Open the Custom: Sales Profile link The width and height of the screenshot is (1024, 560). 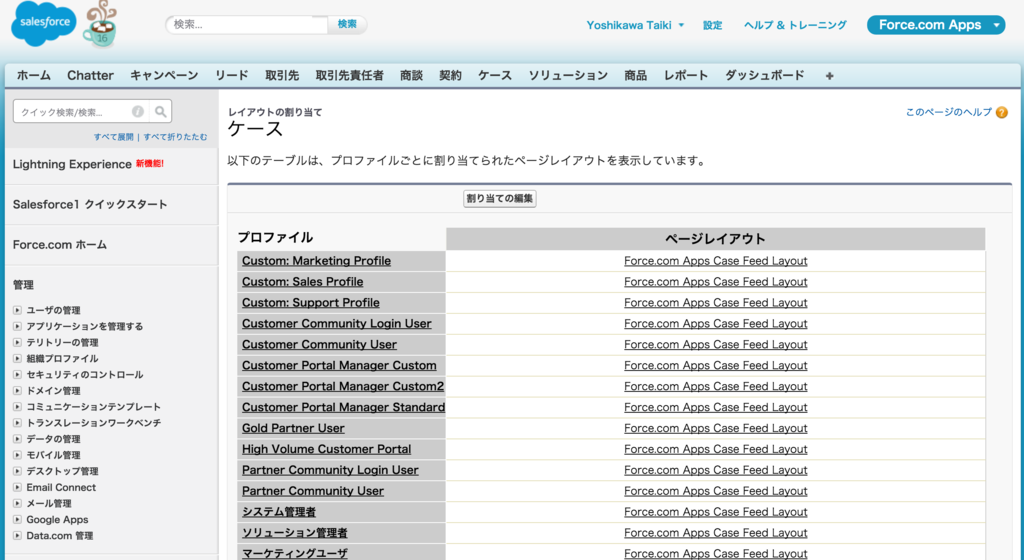[302, 282]
